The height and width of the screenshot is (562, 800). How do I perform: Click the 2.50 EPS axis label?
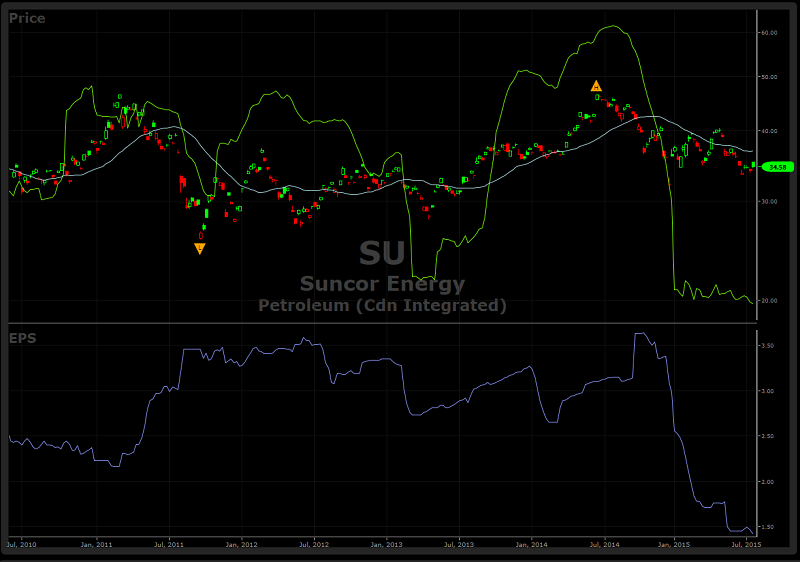tap(767, 437)
